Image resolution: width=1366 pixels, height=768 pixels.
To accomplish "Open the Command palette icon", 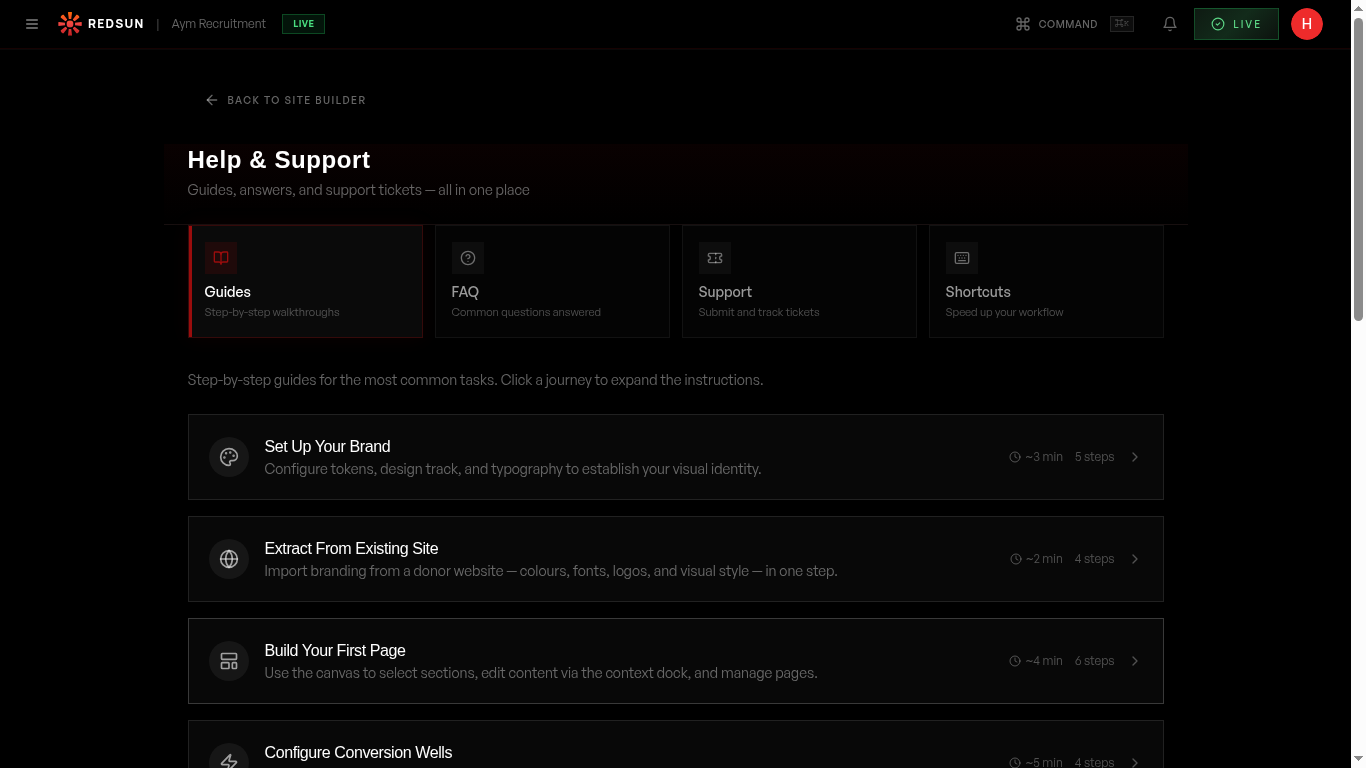I will (1022, 24).
